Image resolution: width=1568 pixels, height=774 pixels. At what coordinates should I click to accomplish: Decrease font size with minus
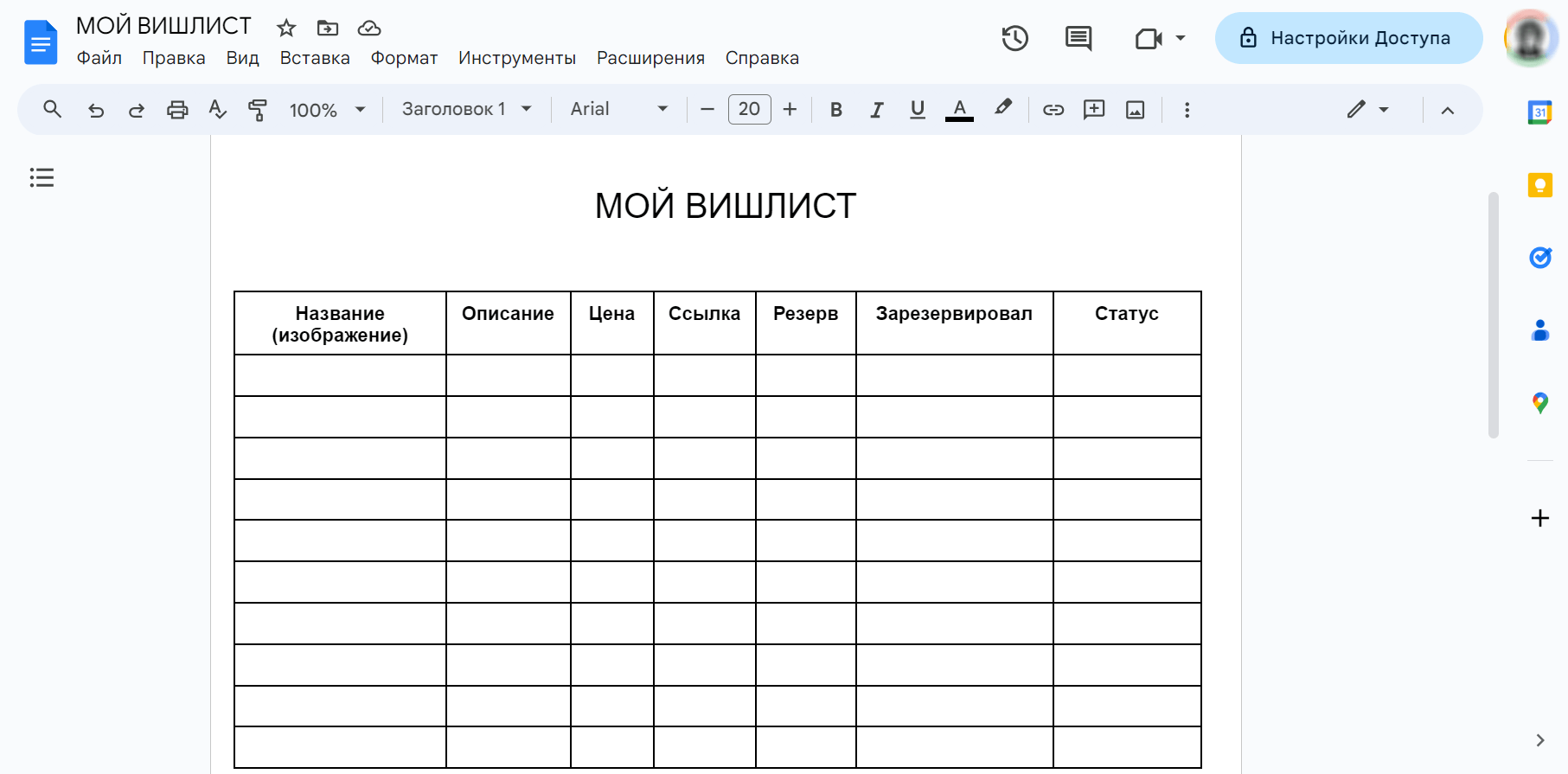[x=707, y=110]
